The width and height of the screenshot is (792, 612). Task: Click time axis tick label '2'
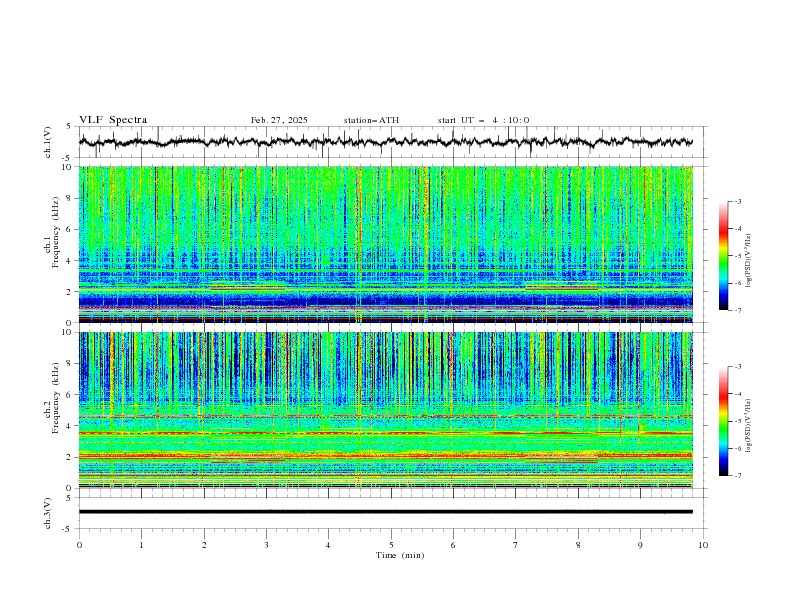click(x=204, y=545)
